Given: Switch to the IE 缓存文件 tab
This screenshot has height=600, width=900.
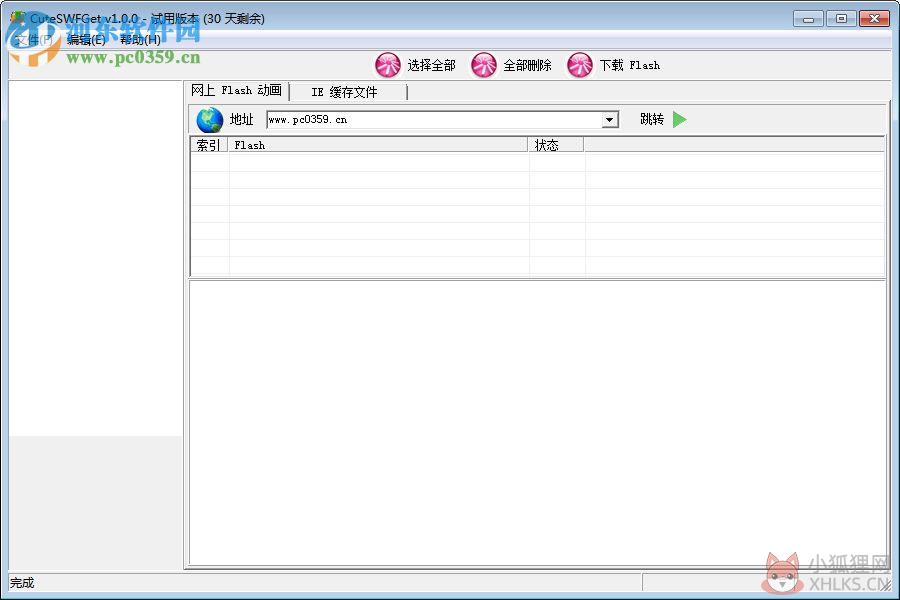Looking at the screenshot, I should click(x=344, y=92).
